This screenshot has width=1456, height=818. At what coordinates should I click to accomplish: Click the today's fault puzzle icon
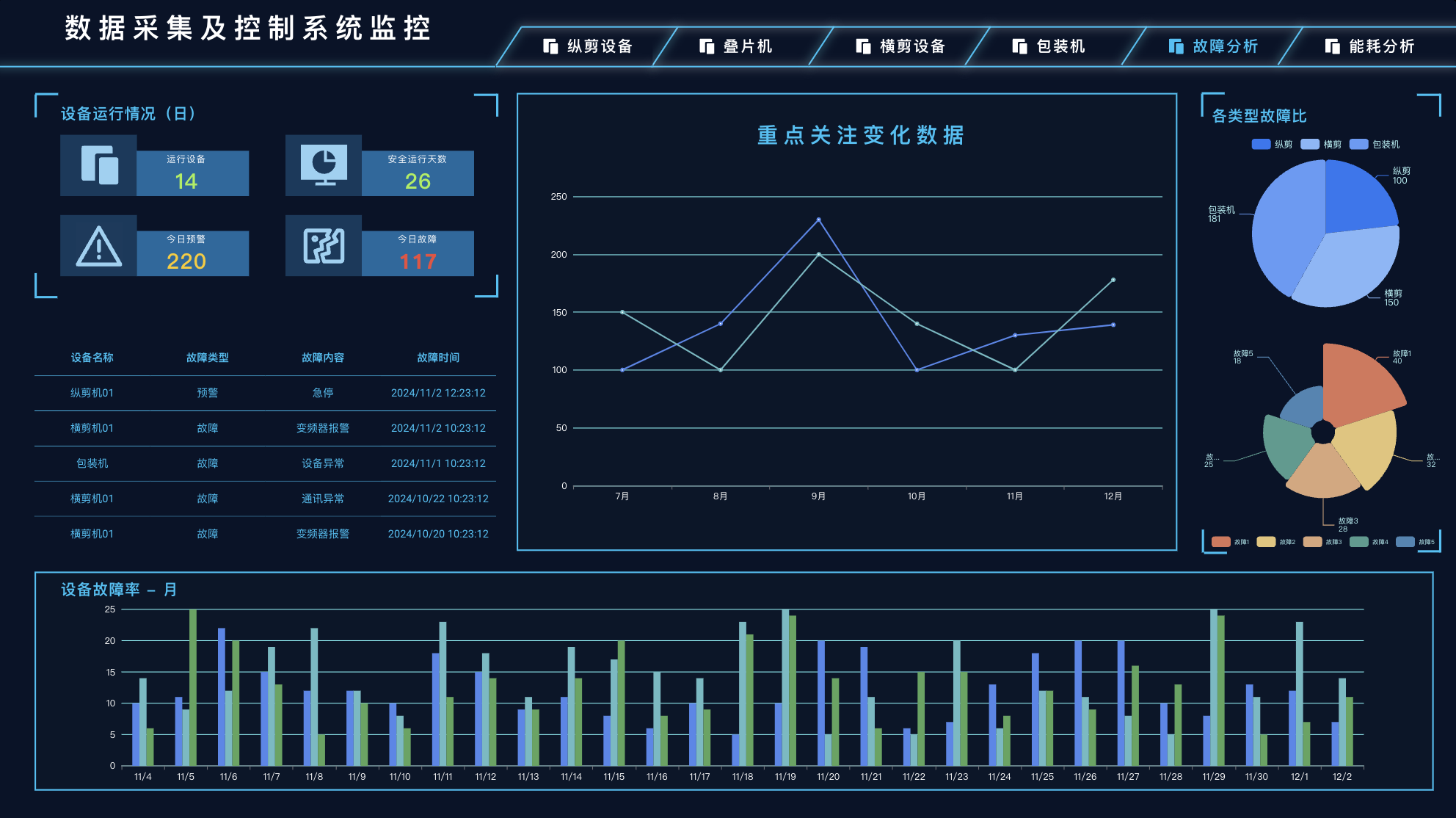(324, 246)
